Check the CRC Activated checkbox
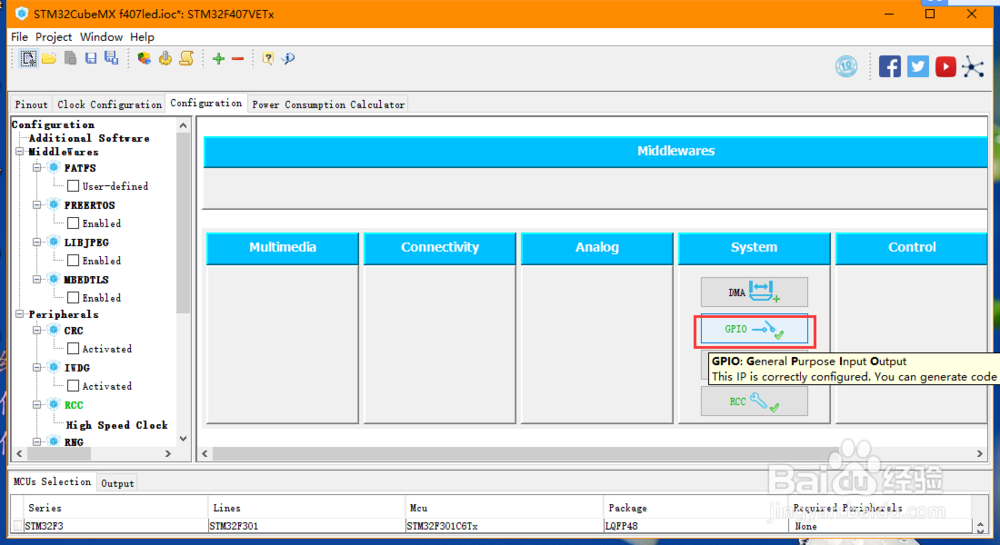The height and width of the screenshot is (545, 1000). 73,349
